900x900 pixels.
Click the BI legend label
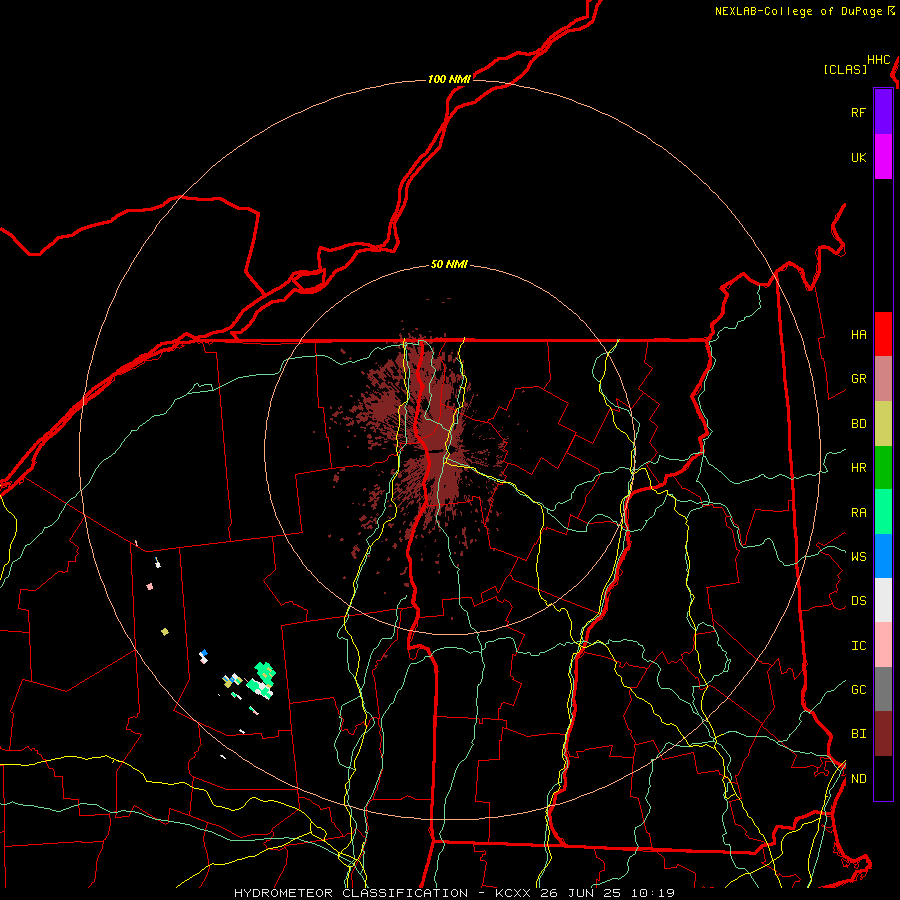858,734
